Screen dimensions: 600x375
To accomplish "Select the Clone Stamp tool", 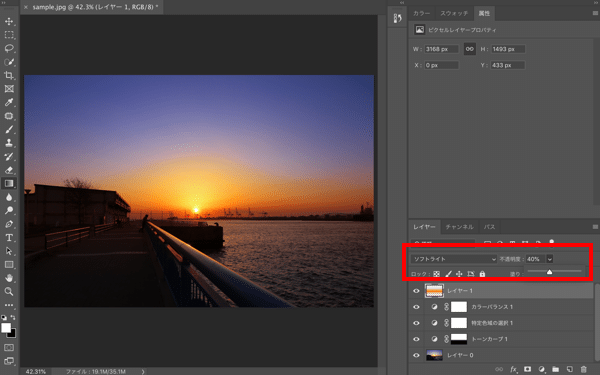I will [x=9, y=143].
